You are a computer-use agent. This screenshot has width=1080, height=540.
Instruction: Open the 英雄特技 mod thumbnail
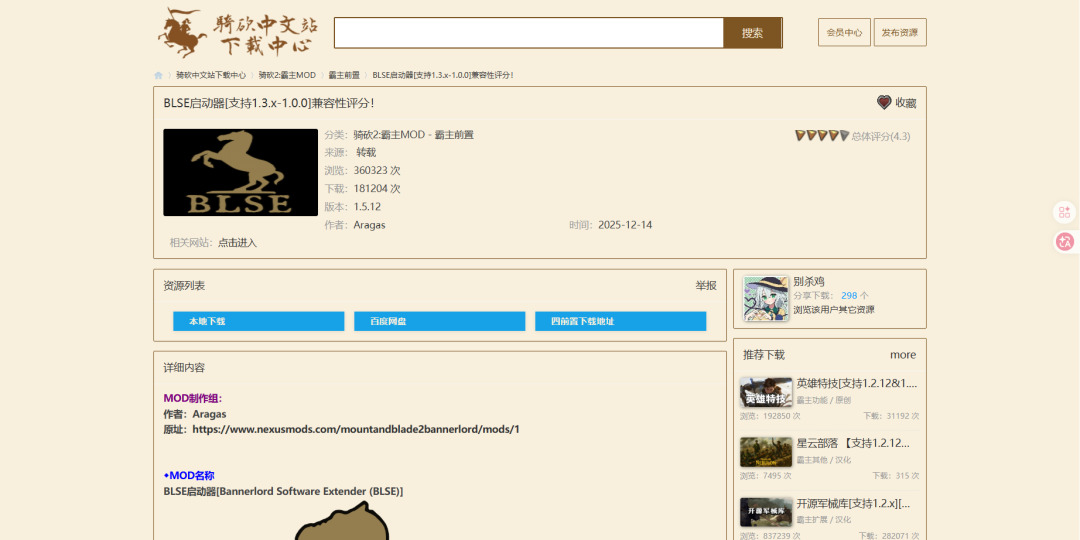click(766, 393)
